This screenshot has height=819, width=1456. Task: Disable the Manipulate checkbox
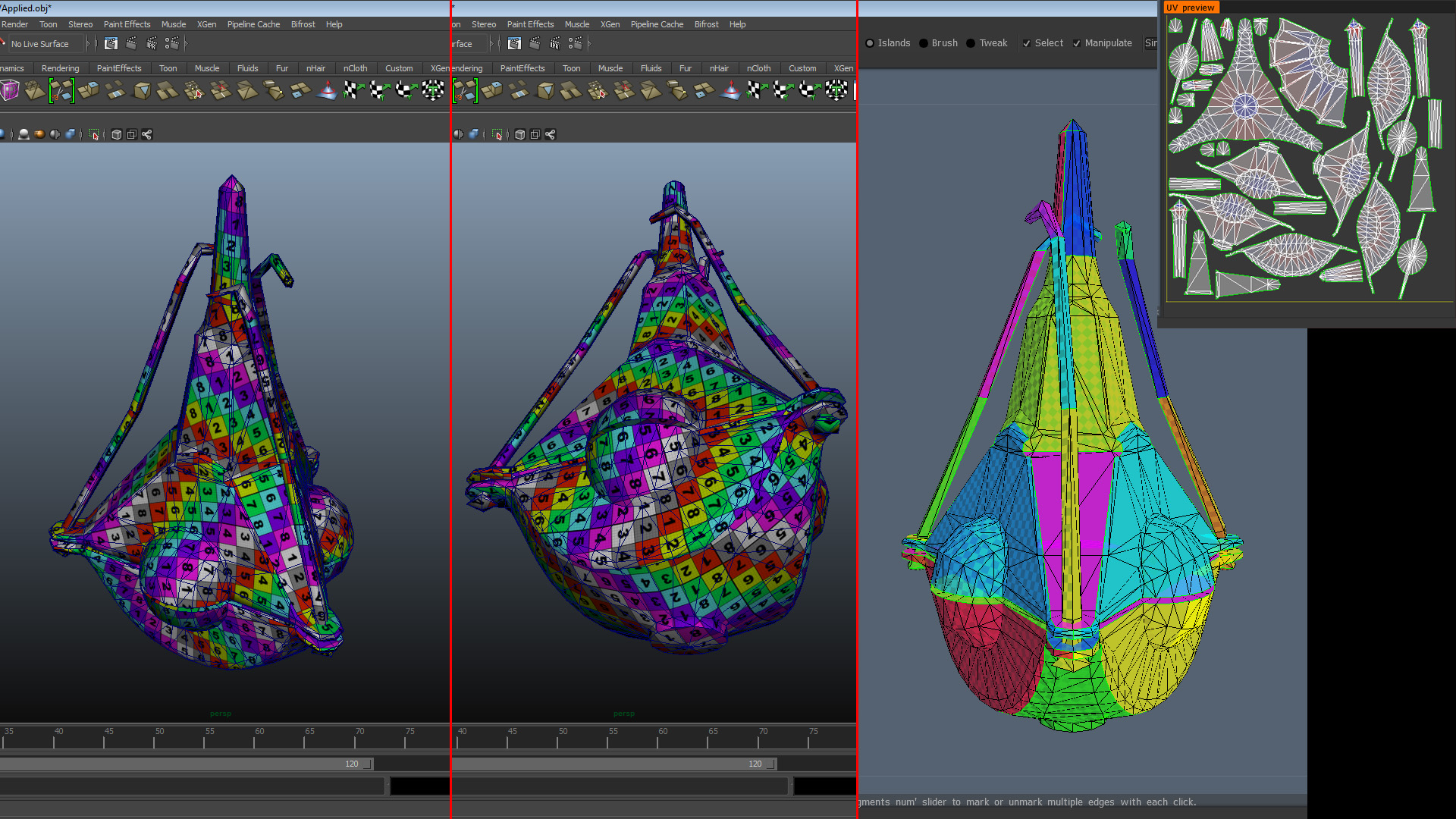click(1076, 43)
